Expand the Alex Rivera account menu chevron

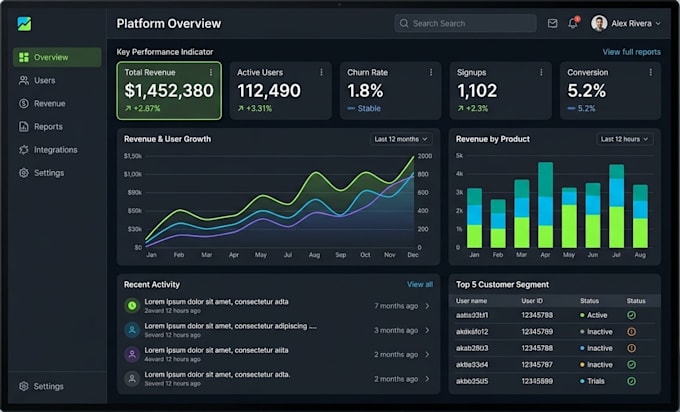click(x=658, y=23)
